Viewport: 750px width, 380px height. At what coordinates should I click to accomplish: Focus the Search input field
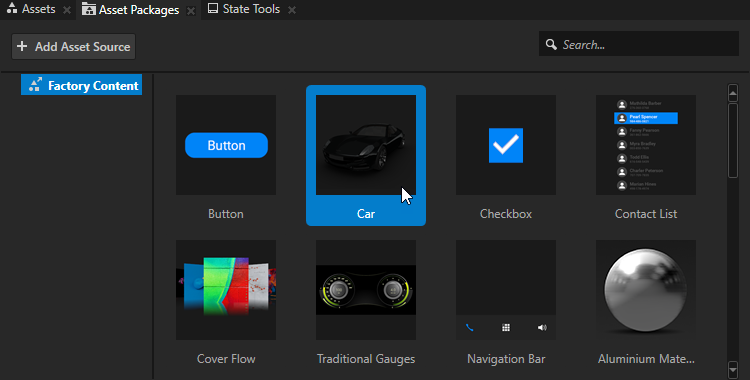tap(639, 44)
